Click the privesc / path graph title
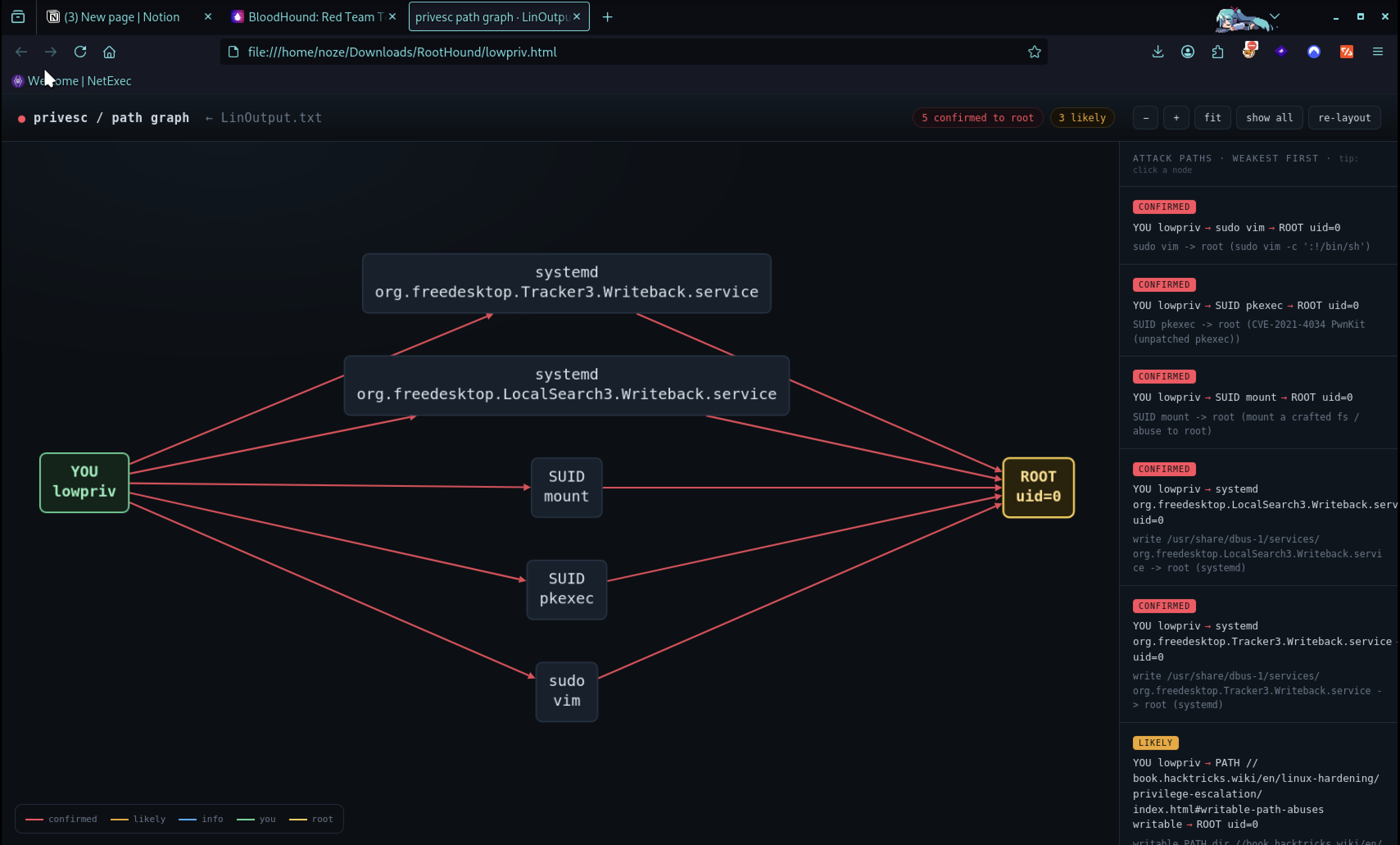This screenshot has height=845, width=1400. coord(111,118)
